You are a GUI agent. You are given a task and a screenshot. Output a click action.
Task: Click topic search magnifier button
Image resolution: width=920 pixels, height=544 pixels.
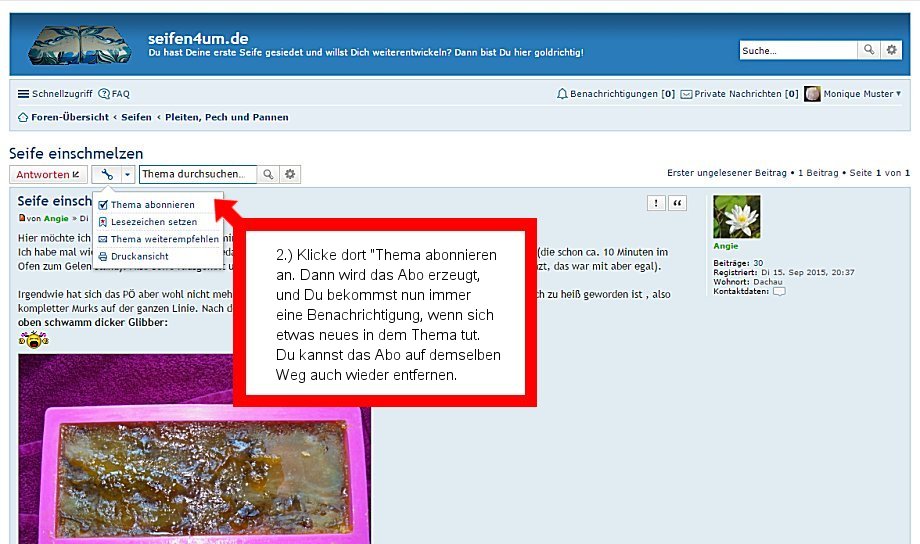268,174
